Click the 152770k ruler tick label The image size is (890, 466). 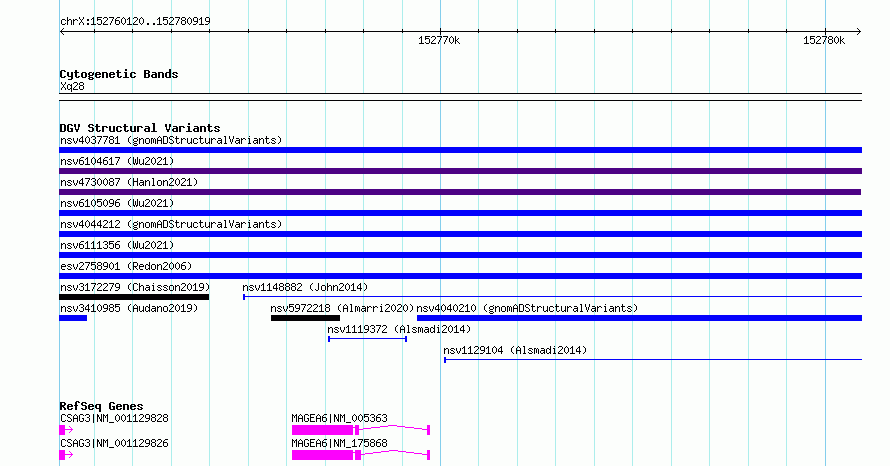point(439,40)
